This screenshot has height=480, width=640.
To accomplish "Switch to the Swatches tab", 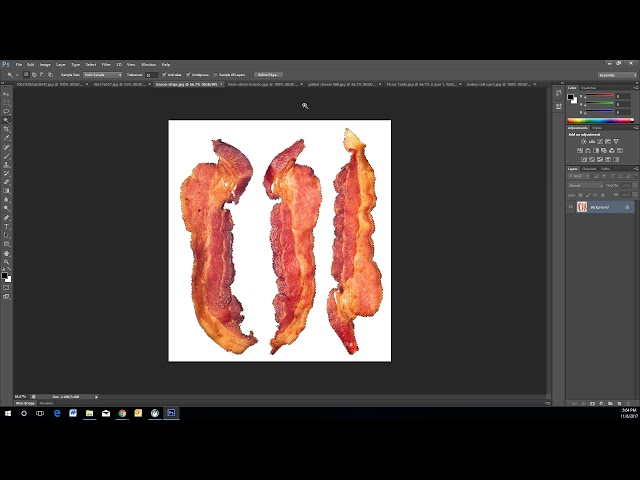I will pyautogui.click(x=589, y=88).
